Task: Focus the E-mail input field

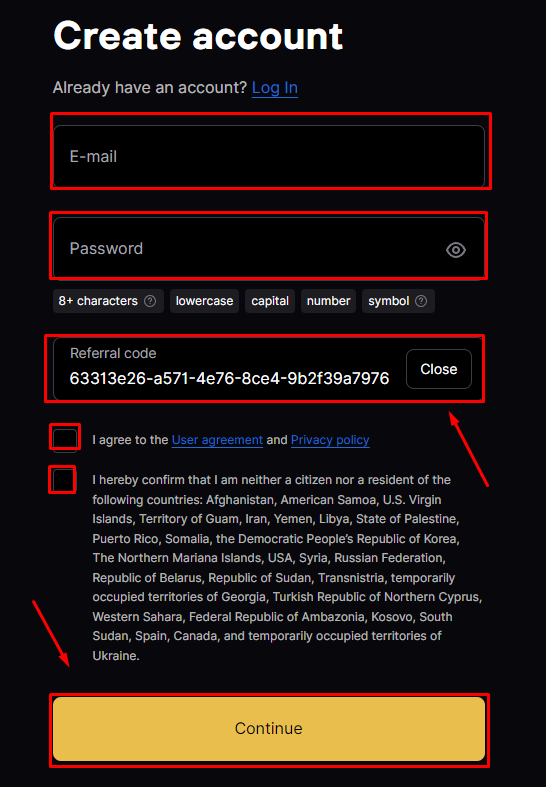Action: (269, 157)
